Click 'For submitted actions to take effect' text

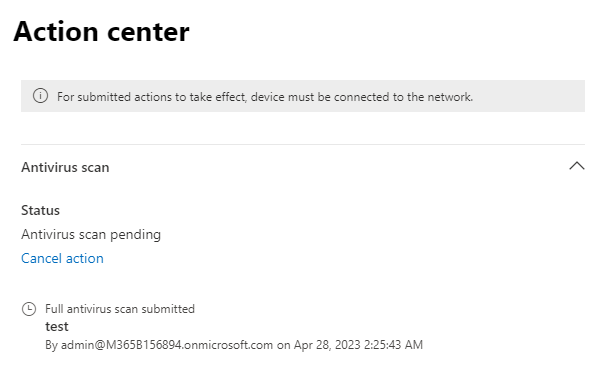pyautogui.click(x=152, y=97)
